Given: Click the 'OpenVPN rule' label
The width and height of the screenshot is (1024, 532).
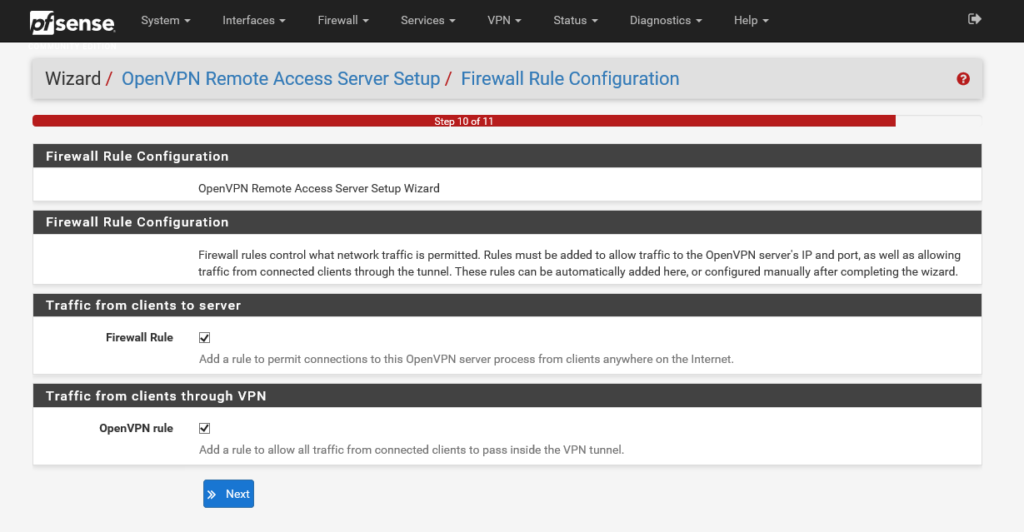Looking at the screenshot, I should click(x=136, y=428).
